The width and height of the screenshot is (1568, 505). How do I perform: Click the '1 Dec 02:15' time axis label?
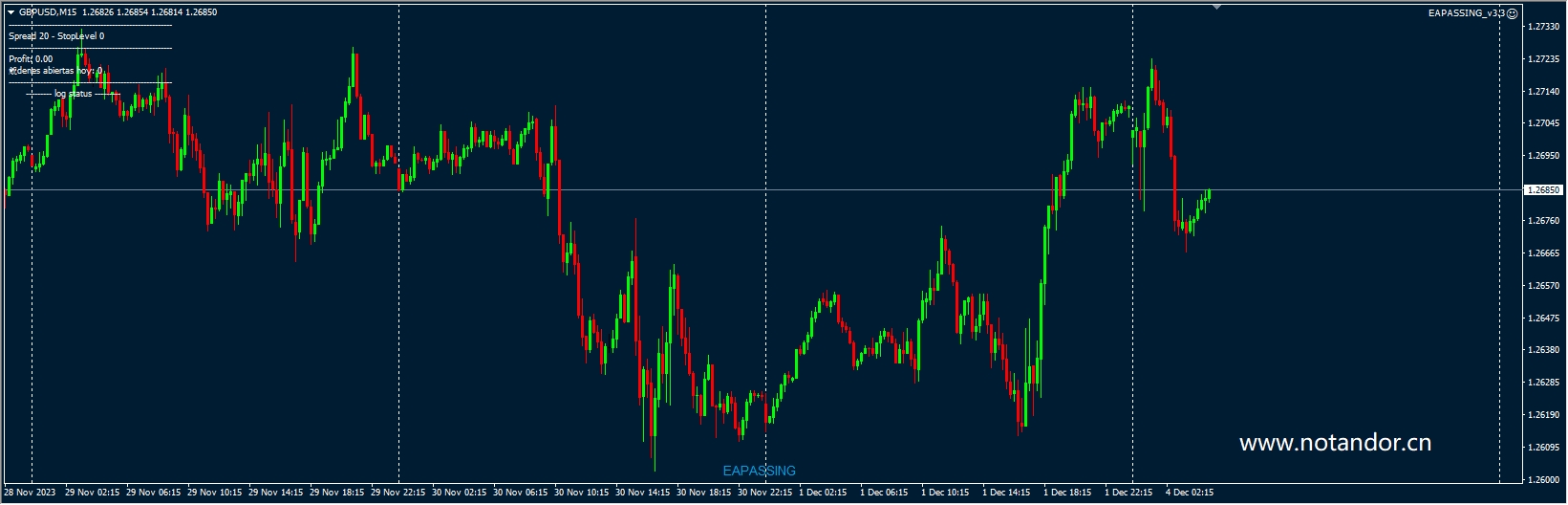(x=824, y=494)
